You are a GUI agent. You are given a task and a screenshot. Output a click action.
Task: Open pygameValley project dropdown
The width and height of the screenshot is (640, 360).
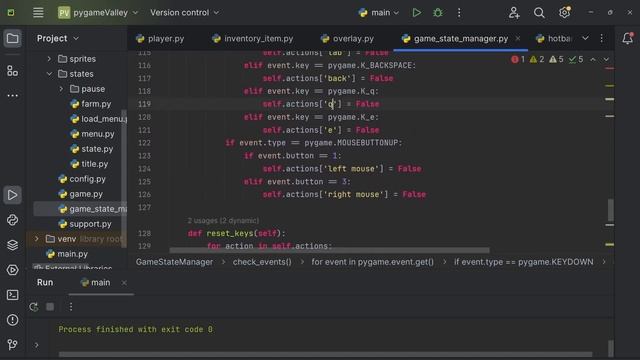point(98,13)
